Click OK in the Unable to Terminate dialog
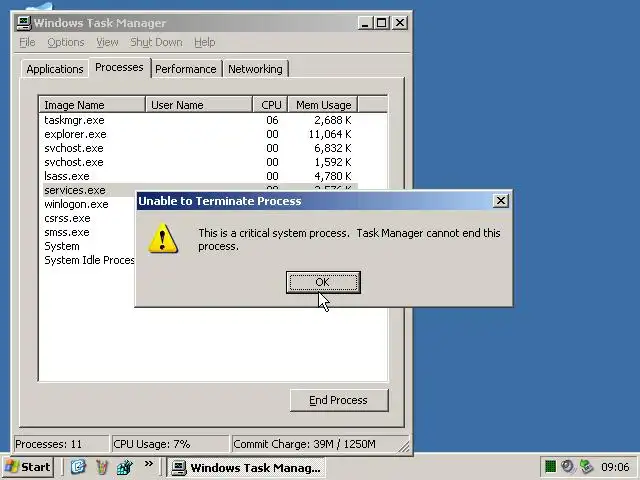The height and width of the screenshot is (480, 640). (x=323, y=282)
